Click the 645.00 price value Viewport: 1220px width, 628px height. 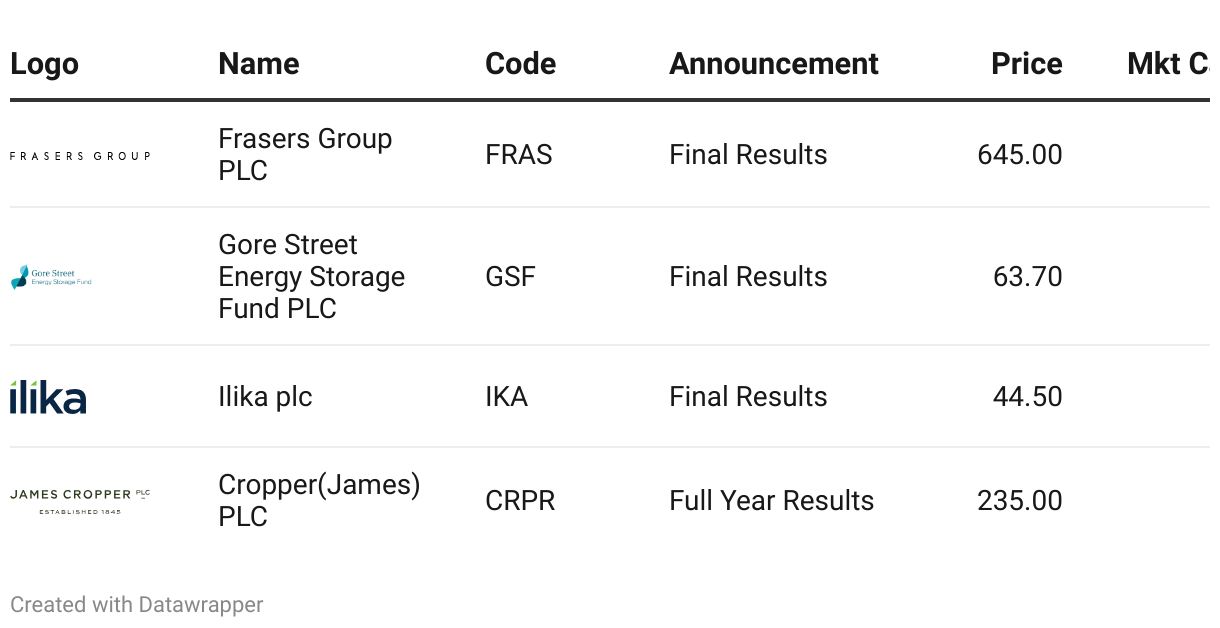tap(1020, 155)
